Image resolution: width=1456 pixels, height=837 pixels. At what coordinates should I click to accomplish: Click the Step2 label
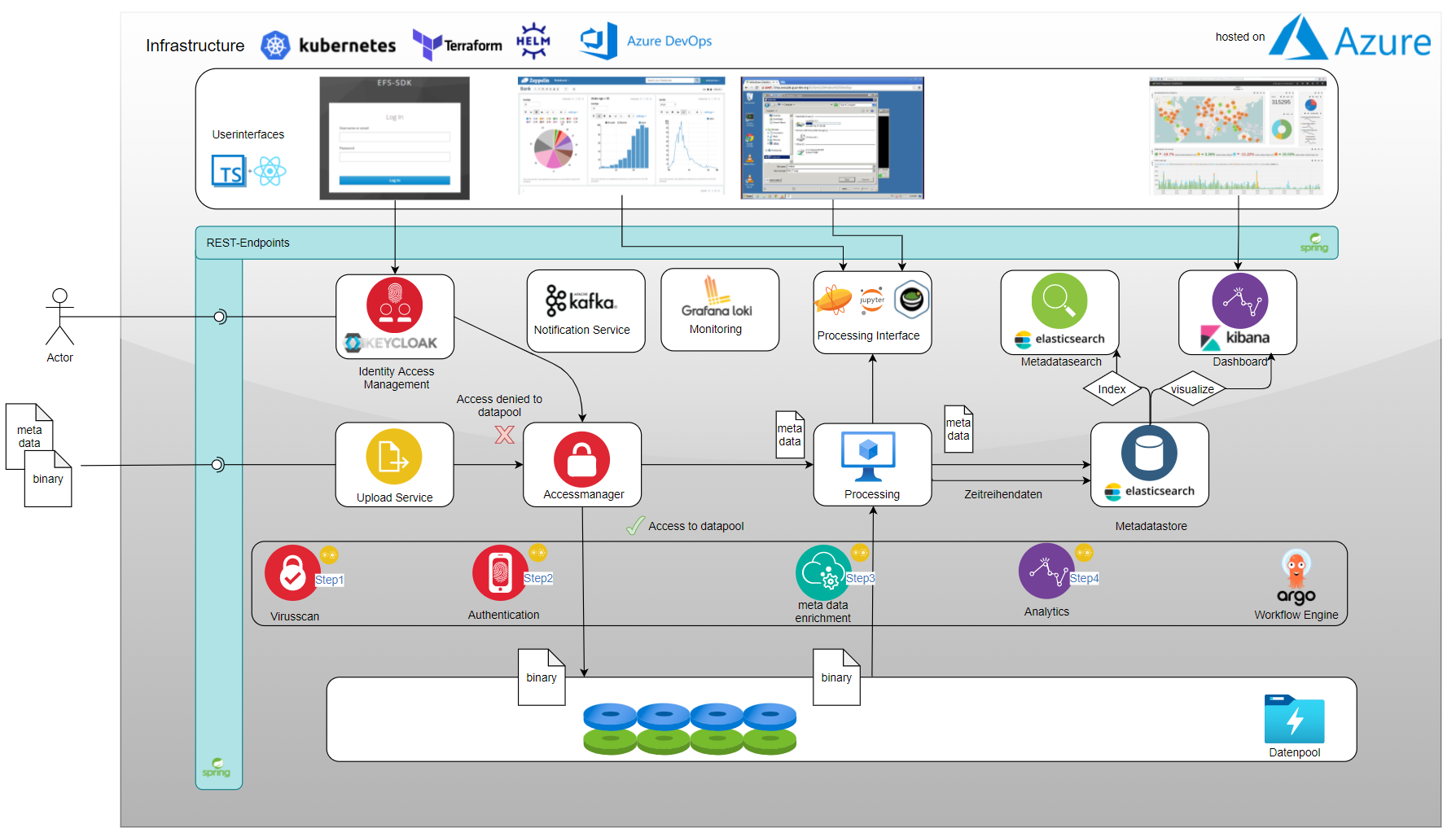click(538, 578)
